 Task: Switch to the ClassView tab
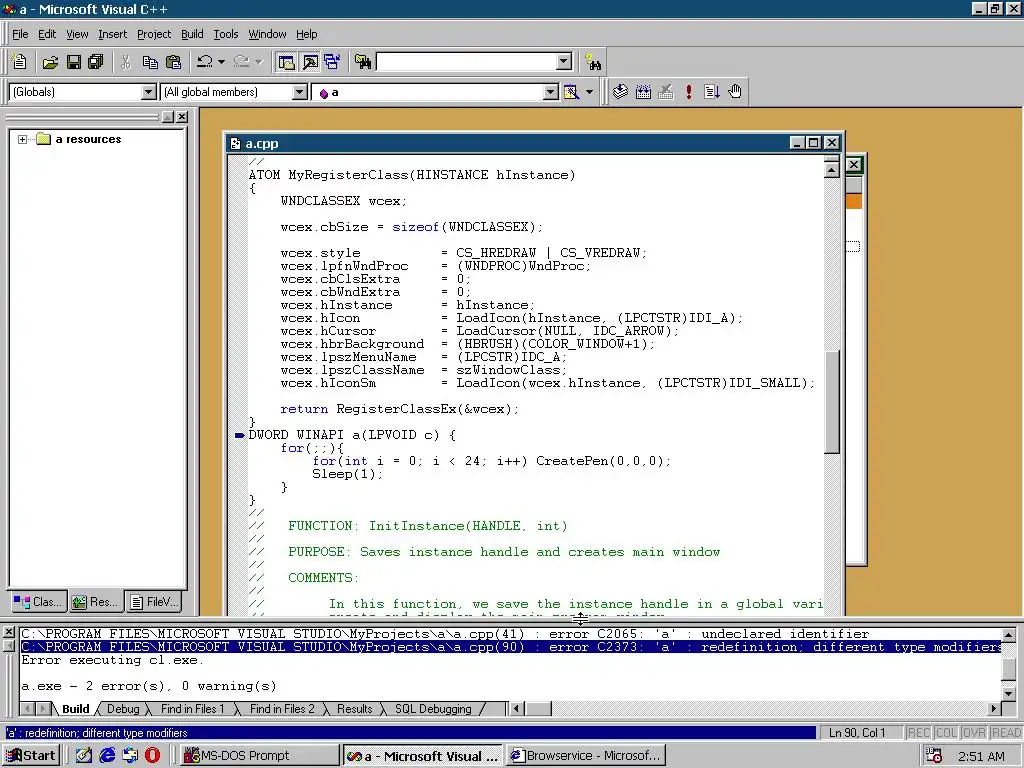[39, 601]
